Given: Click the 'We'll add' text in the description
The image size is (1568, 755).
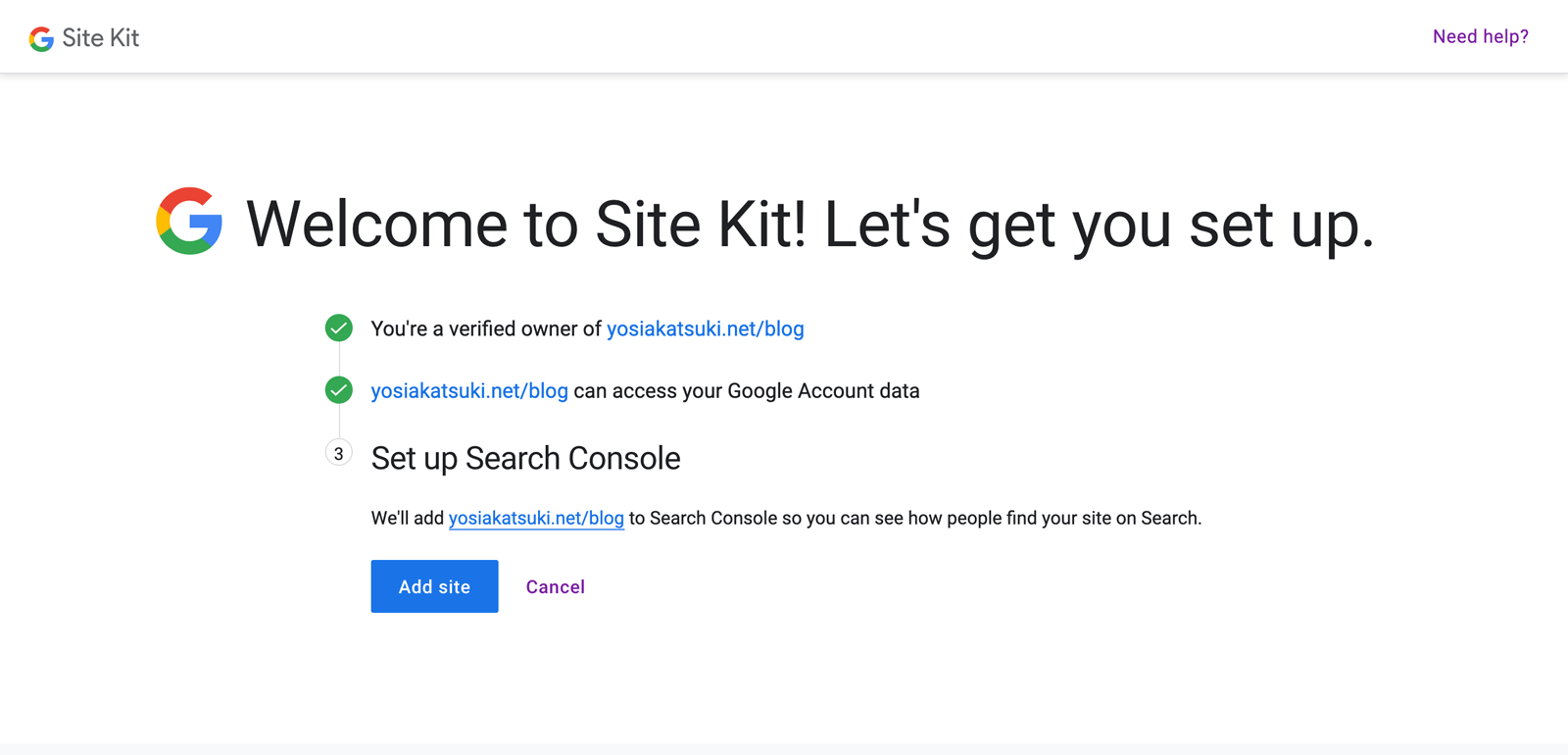Looking at the screenshot, I should click(x=408, y=518).
